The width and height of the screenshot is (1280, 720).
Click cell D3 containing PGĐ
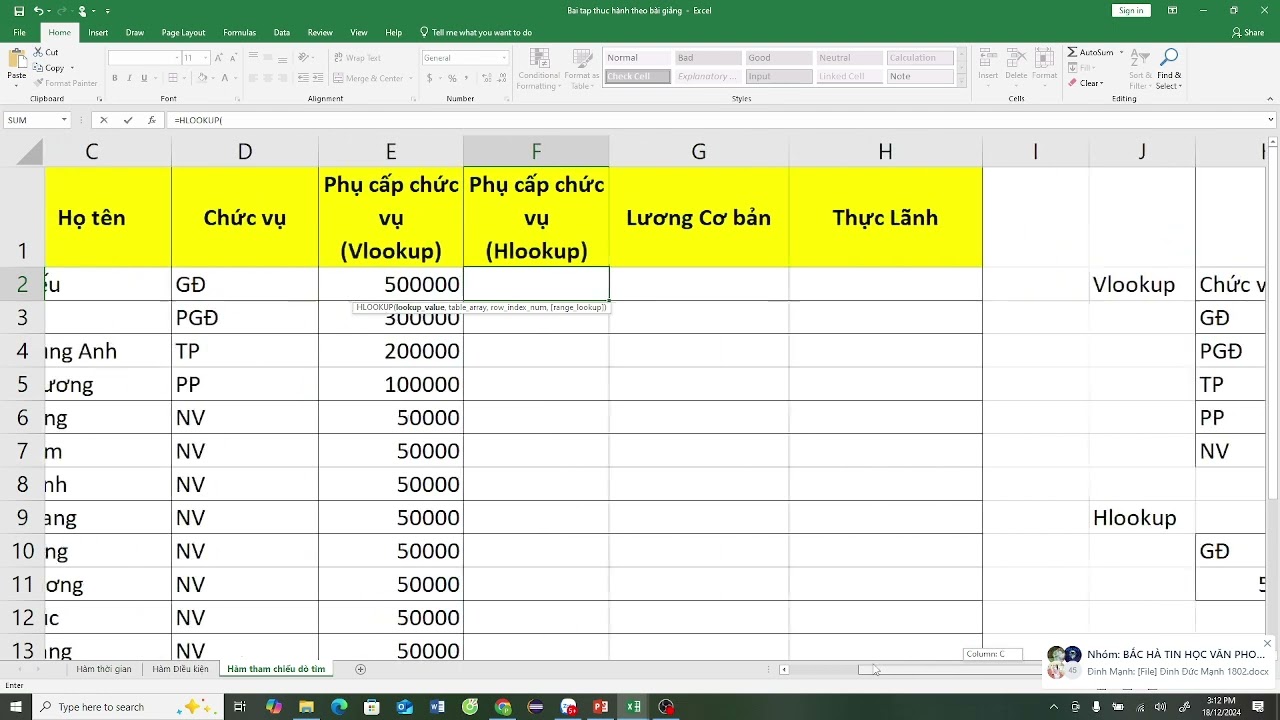[245, 317]
